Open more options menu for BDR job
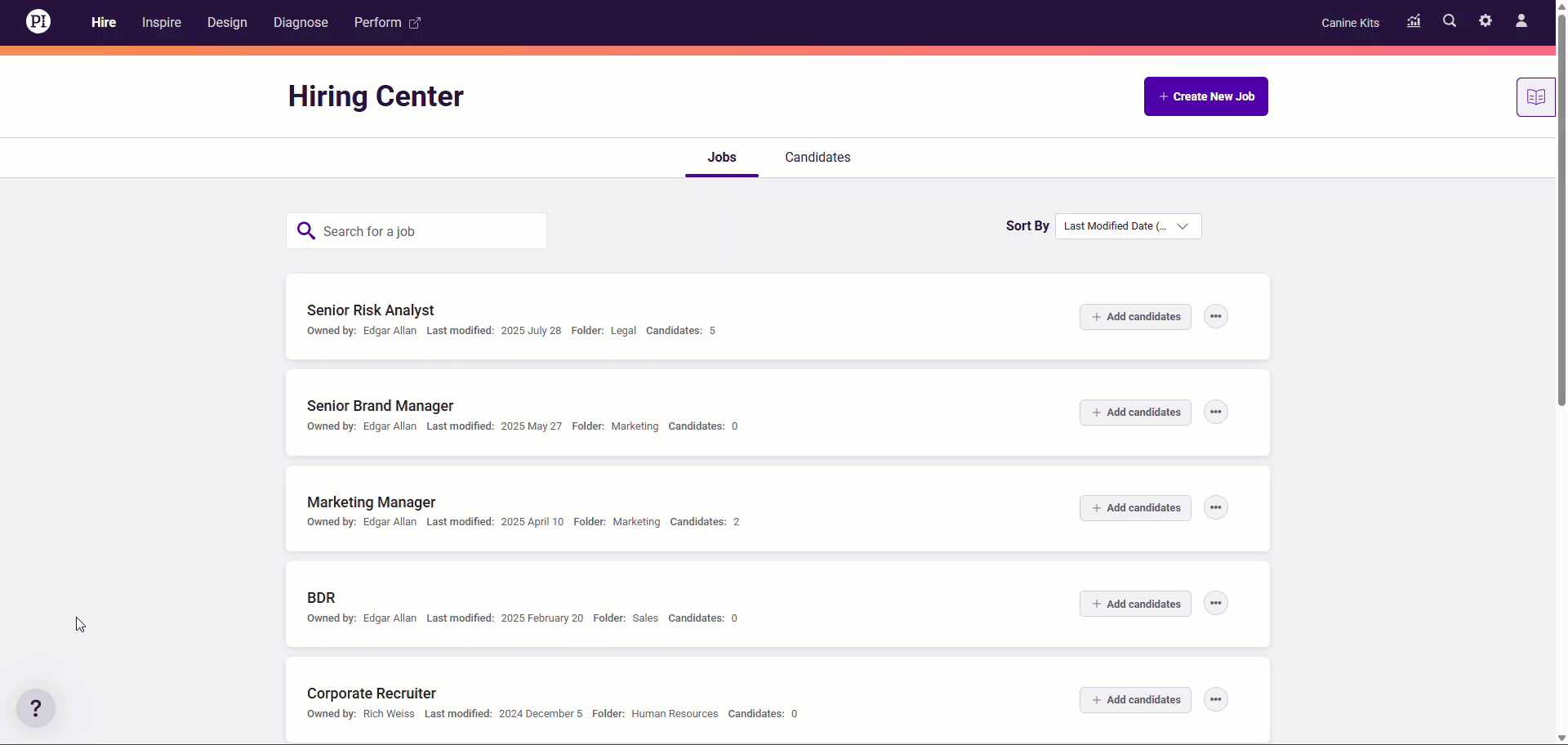Image resolution: width=1568 pixels, height=745 pixels. point(1216,604)
